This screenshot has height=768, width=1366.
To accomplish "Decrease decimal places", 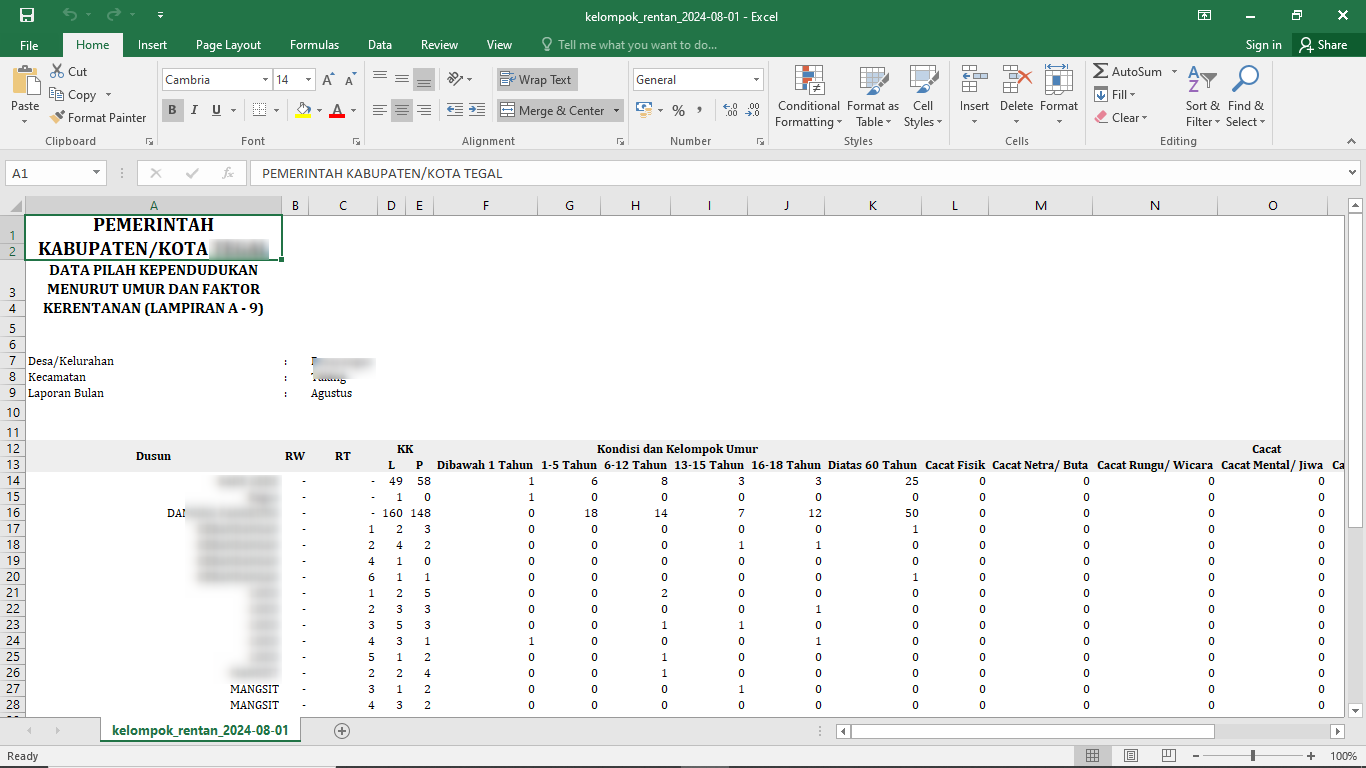I will [x=752, y=110].
